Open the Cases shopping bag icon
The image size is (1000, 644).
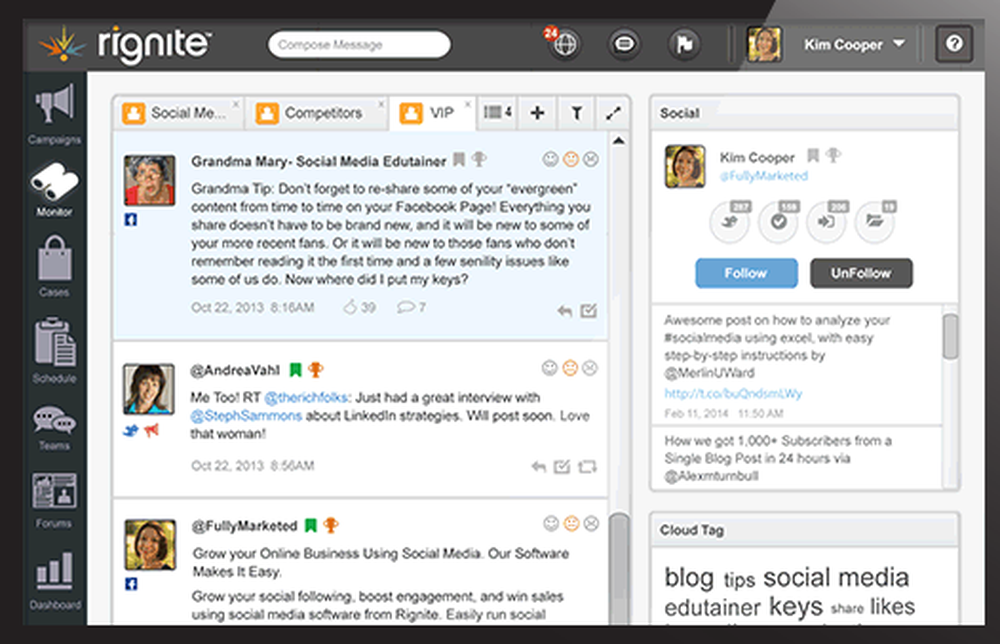pos(54,258)
